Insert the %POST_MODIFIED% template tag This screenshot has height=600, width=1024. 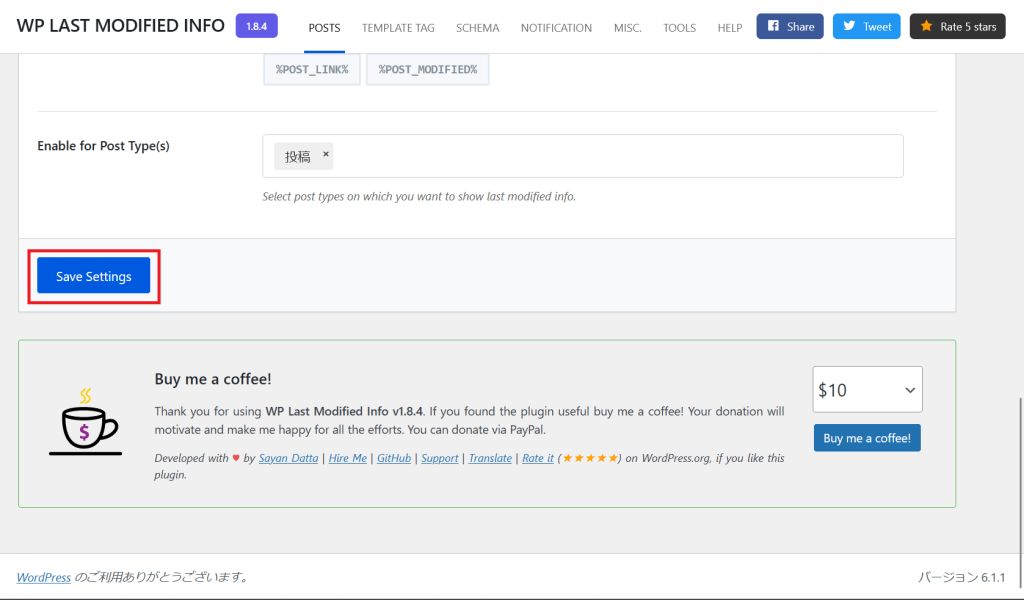(428, 69)
